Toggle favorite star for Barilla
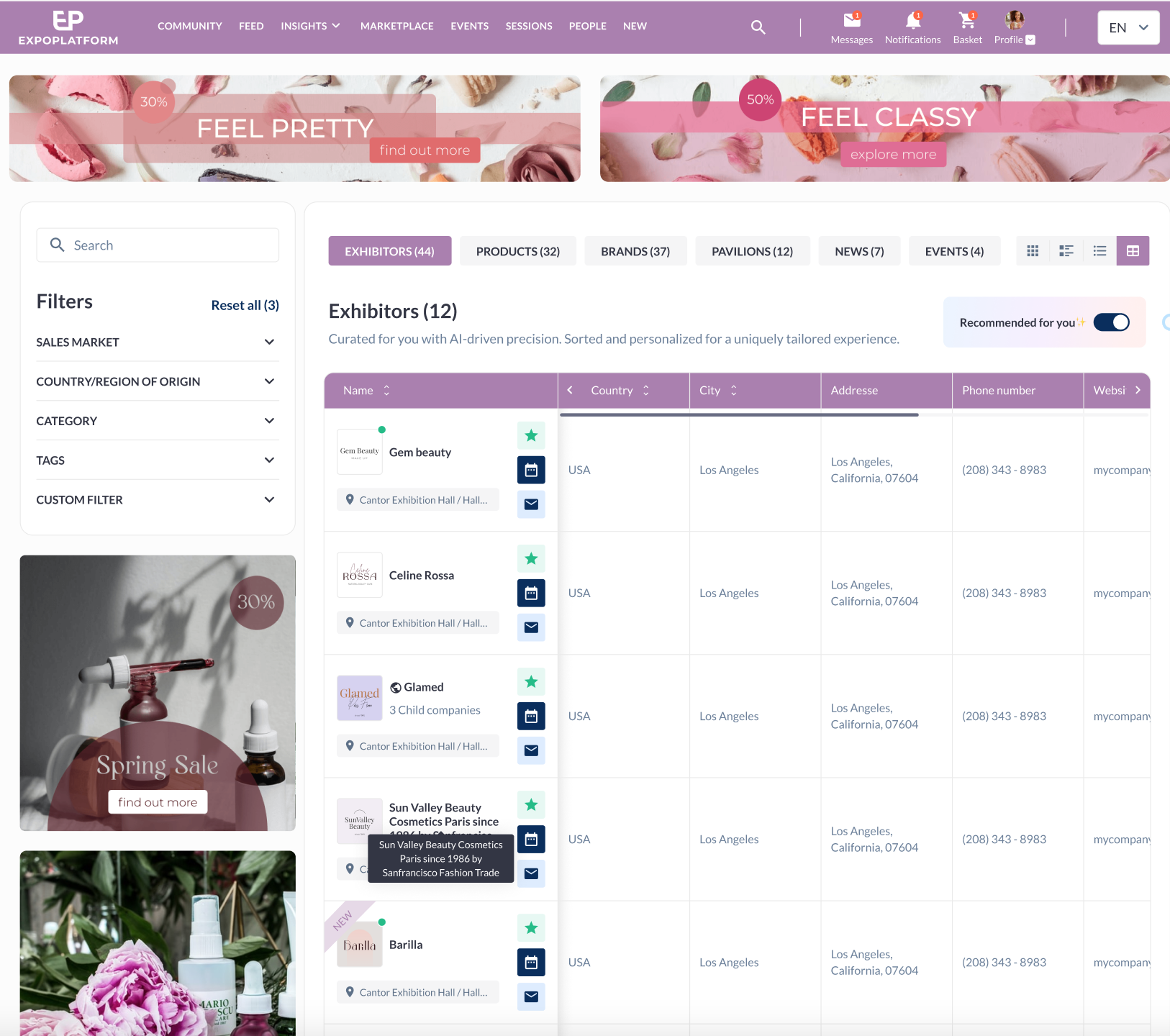This screenshot has width=1170, height=1036. coord(531,927)
